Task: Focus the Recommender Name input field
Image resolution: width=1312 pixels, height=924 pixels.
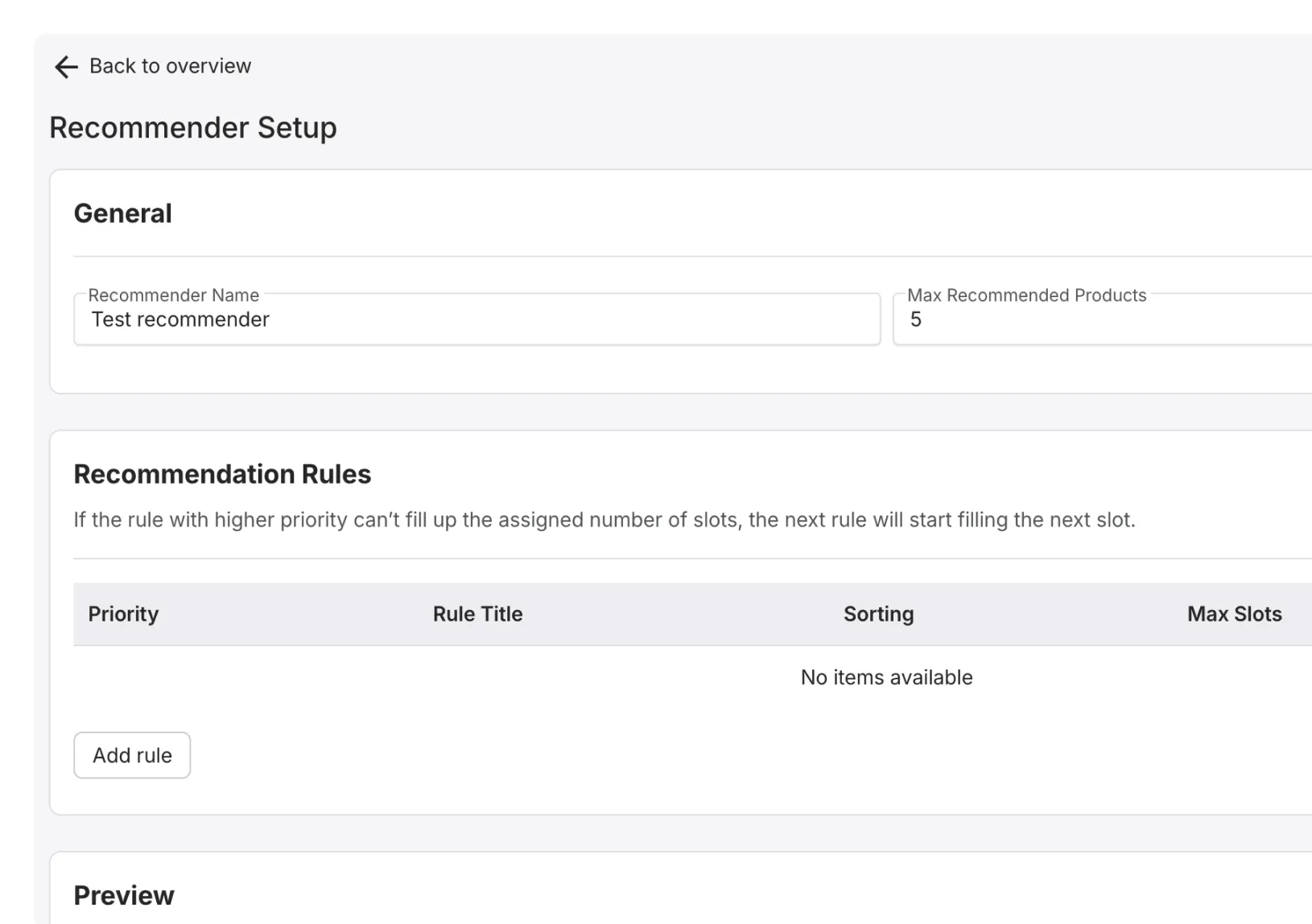Action: 563,320
